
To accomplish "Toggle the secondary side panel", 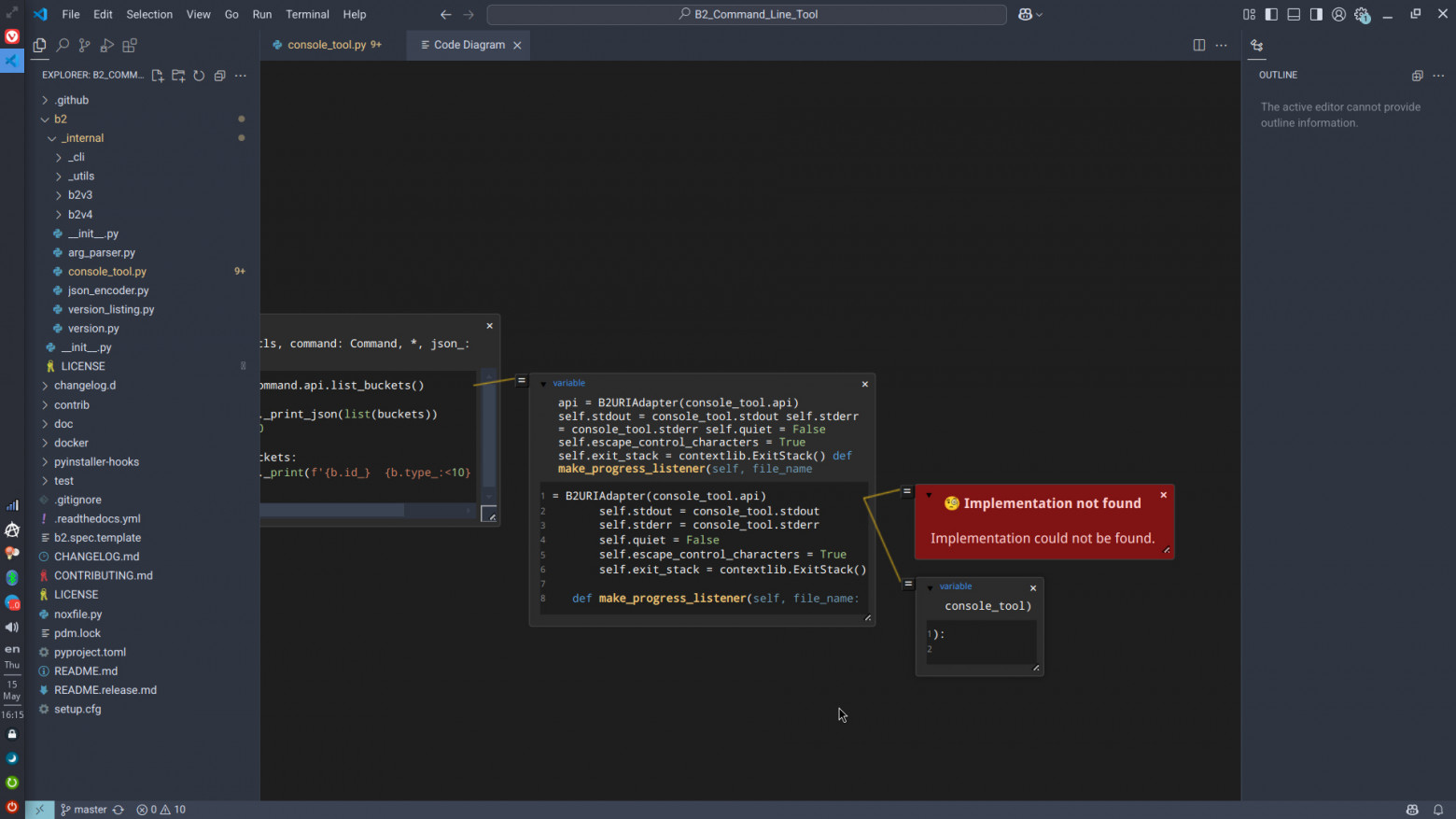I will click(x=1317, y=14).
